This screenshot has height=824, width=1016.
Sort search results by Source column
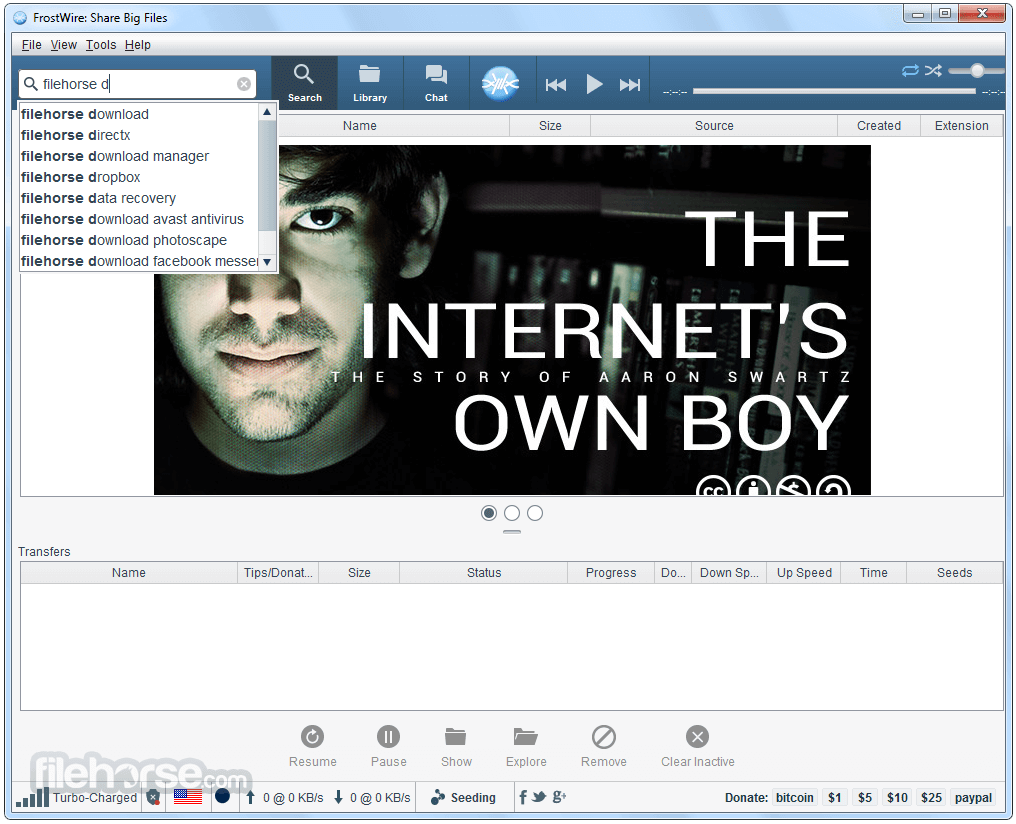point(714,126)
